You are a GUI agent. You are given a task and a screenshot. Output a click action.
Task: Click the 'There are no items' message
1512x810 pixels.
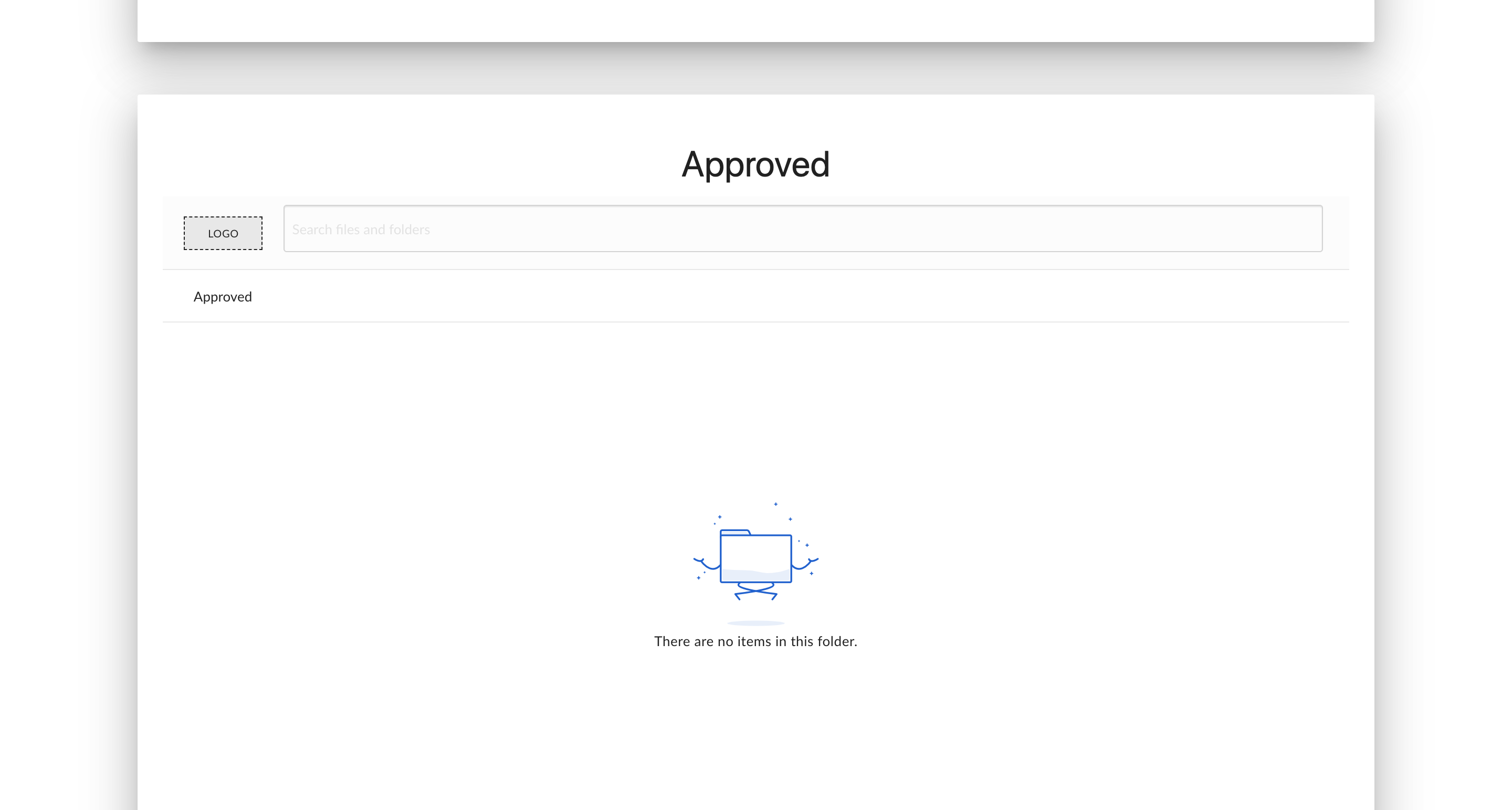[x=755, y=641]
